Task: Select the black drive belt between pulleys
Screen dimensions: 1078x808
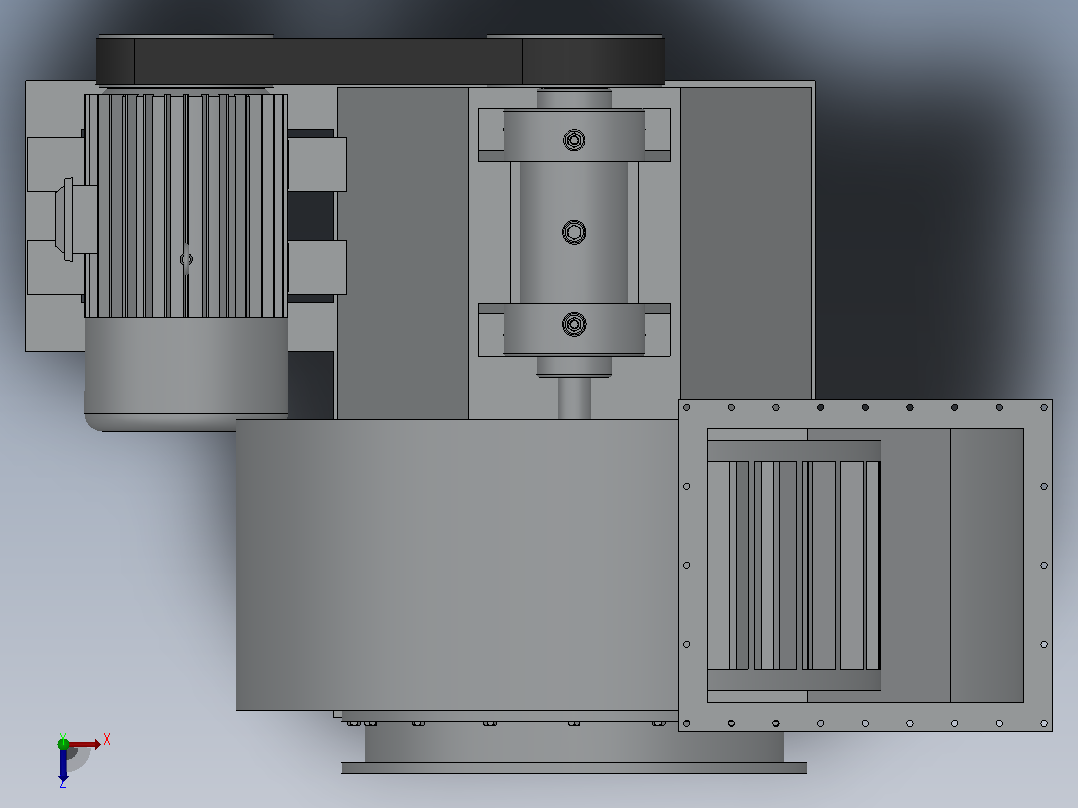Action: pyautogui.click(x=380, y=61)
